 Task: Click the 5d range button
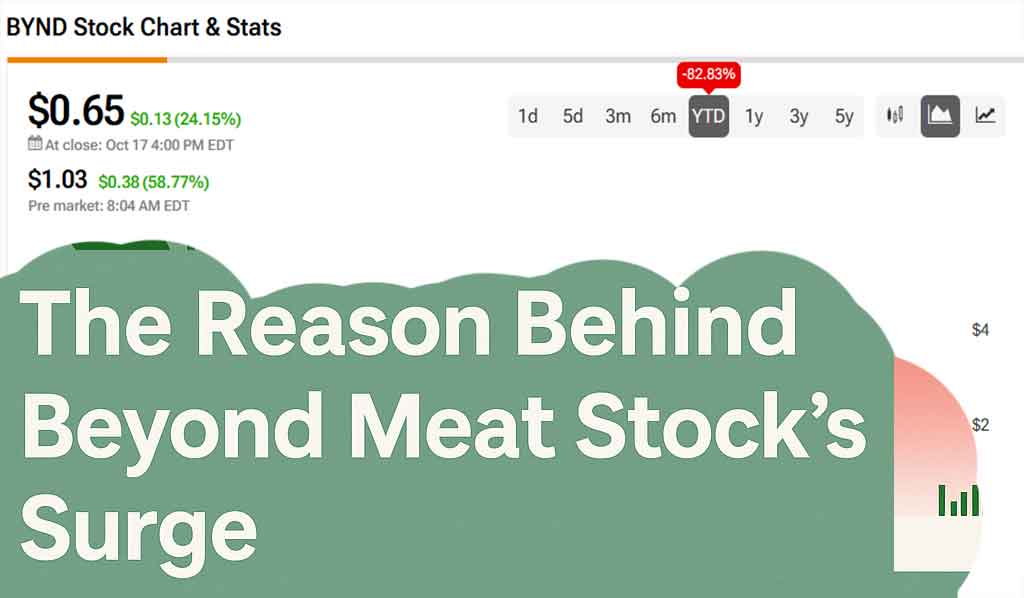(x=573, y=116)
